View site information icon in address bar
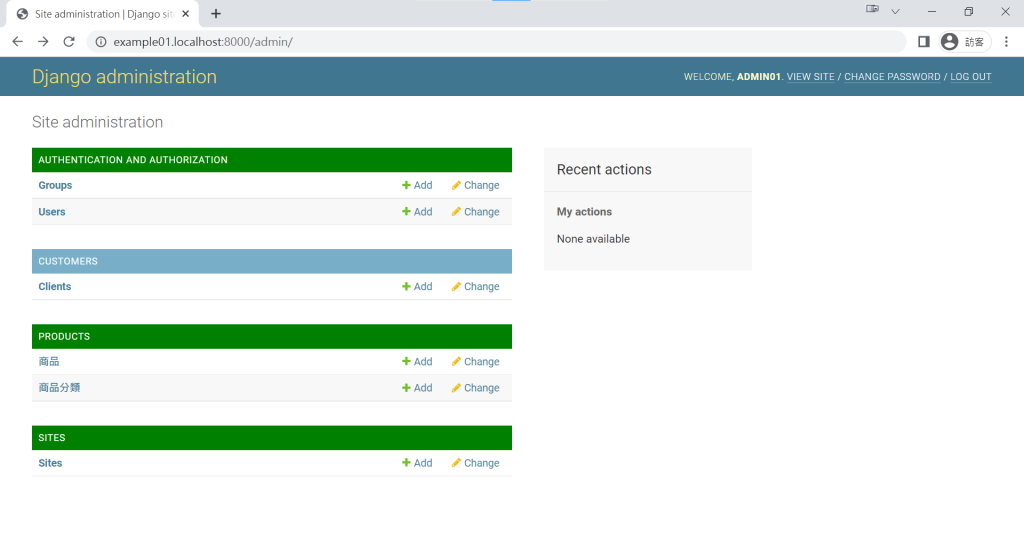The height and width of the screenshot is (544, 1024). coord(101,42)
